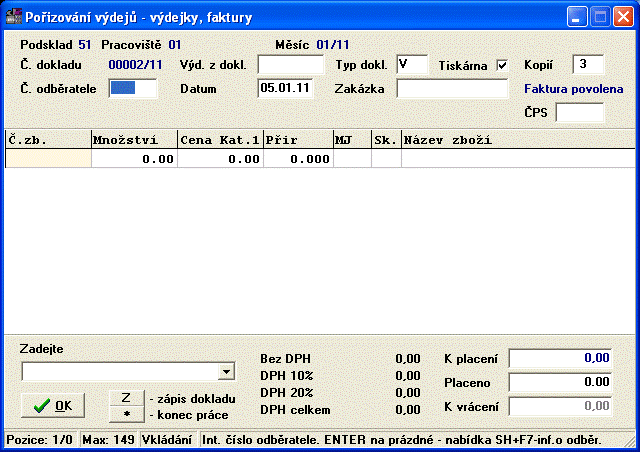Viewport: 640px width, 452px height.
Task: Click the Přir column header
Action: [x=298, y=140]
